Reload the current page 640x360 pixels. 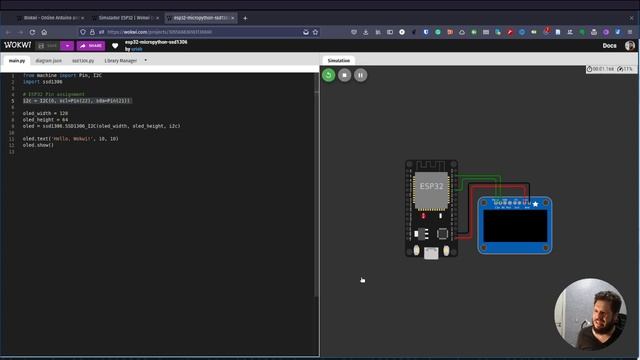[x=32, y=32]
